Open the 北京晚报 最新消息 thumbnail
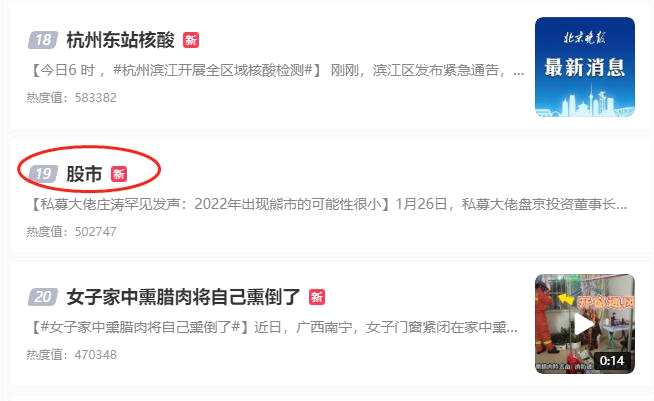The image size is (654, 401). click(x=585, y=67)
